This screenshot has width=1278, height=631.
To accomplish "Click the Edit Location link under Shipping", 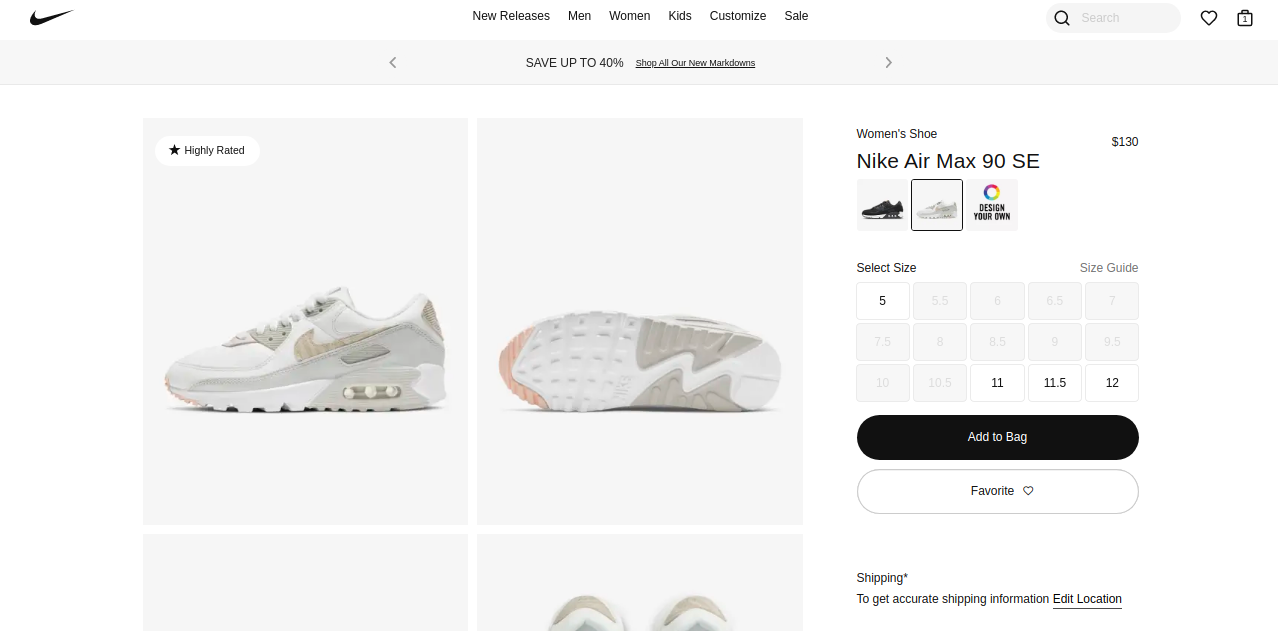I will coord(1086,598).
